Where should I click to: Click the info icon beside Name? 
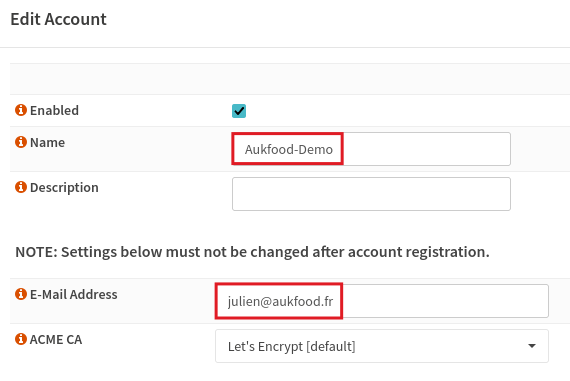tap(21, 142)
